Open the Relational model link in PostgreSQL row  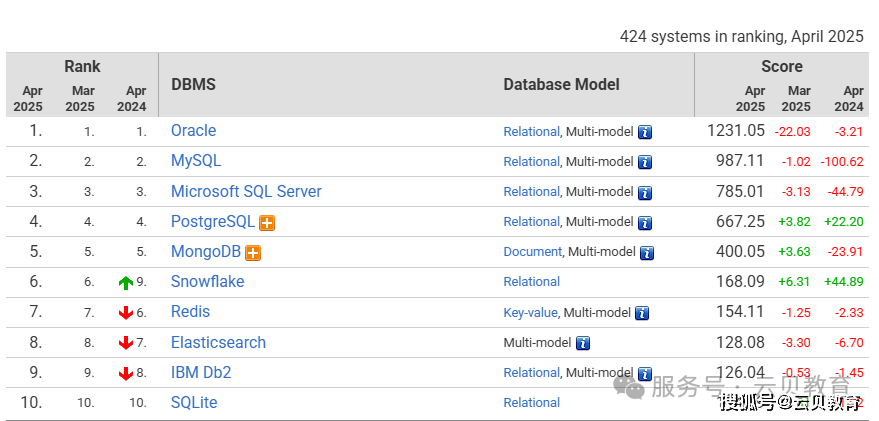[x=531, y=222]
